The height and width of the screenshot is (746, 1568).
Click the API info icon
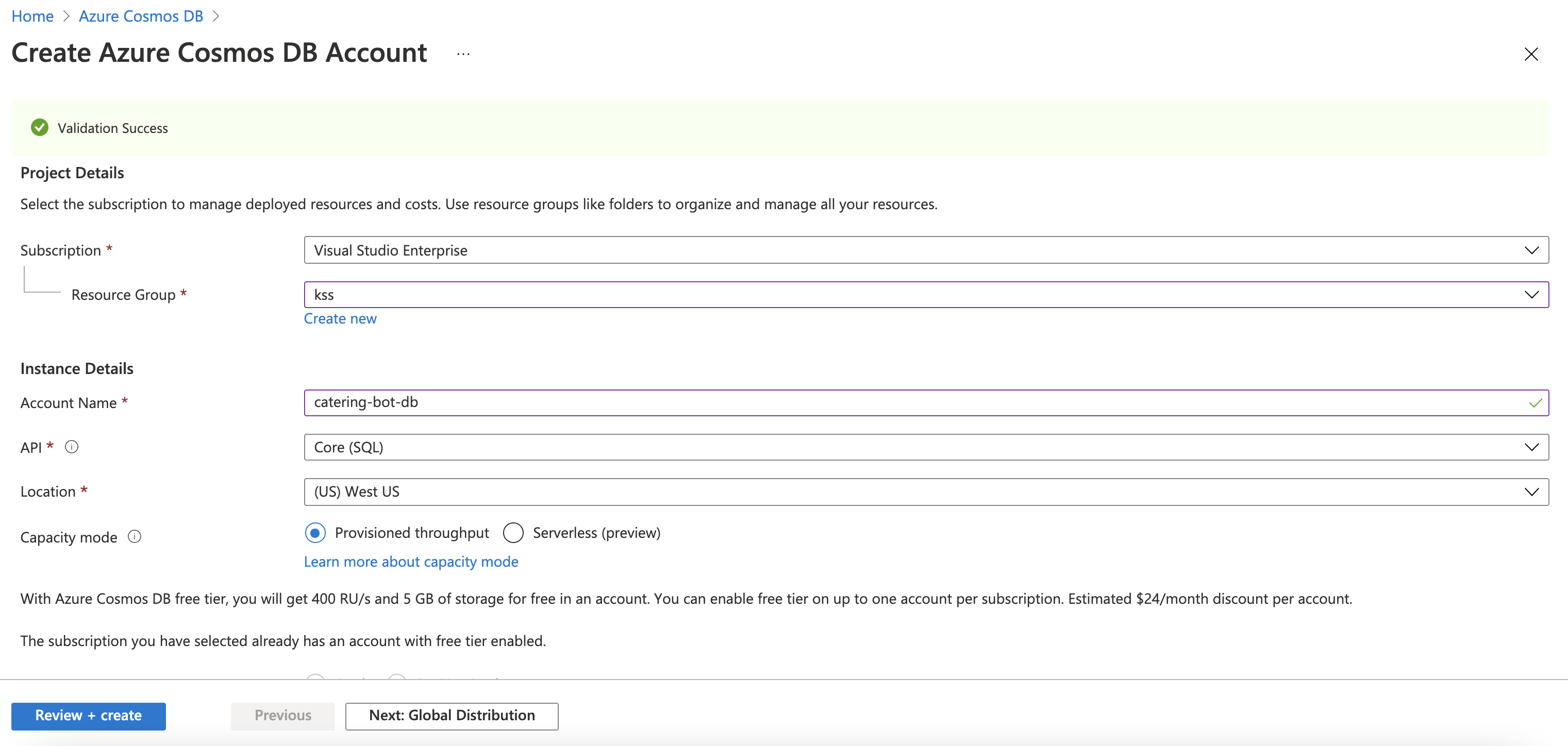point(72,447)
